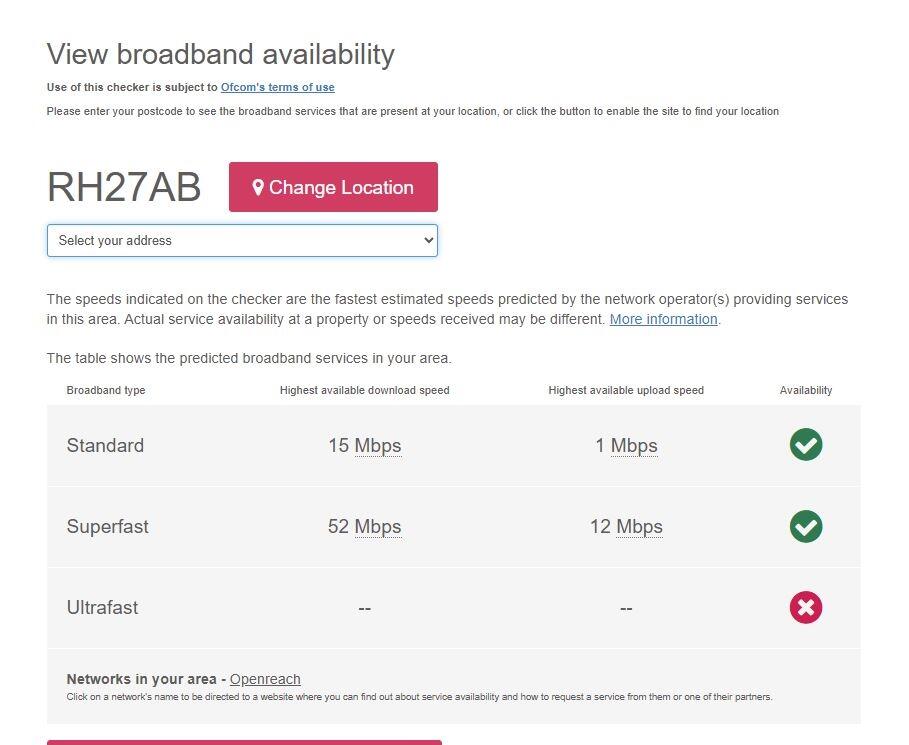Visit the Openreach network website
The width and height of the screenshot is (909, 745).
[x=264, y=679]
